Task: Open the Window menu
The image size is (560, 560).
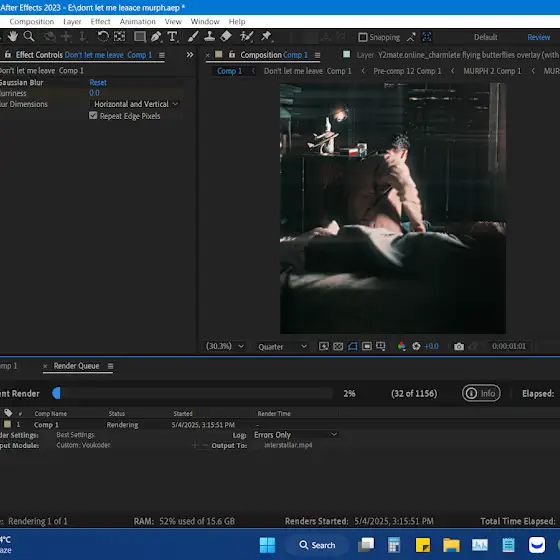Action: 205,21
